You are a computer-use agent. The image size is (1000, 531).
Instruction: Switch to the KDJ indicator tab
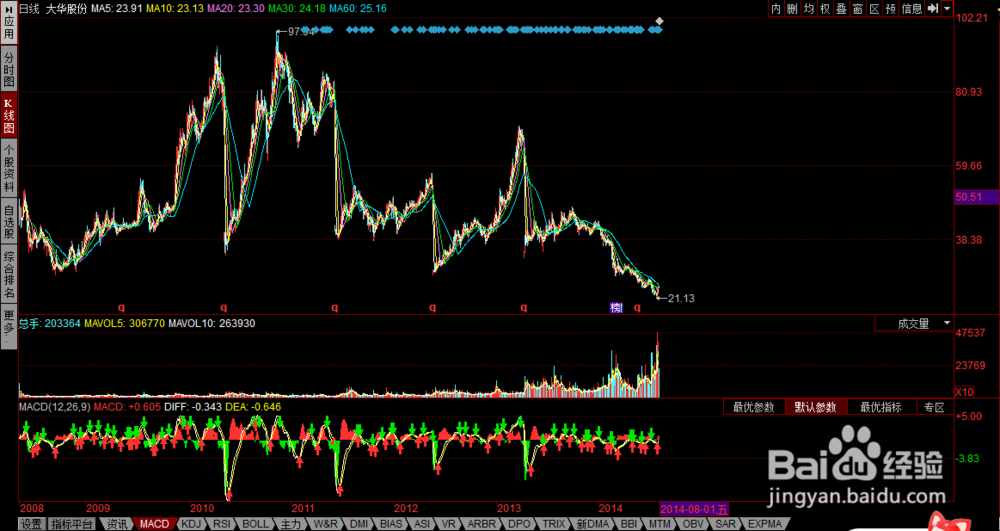tap(191, 525)
